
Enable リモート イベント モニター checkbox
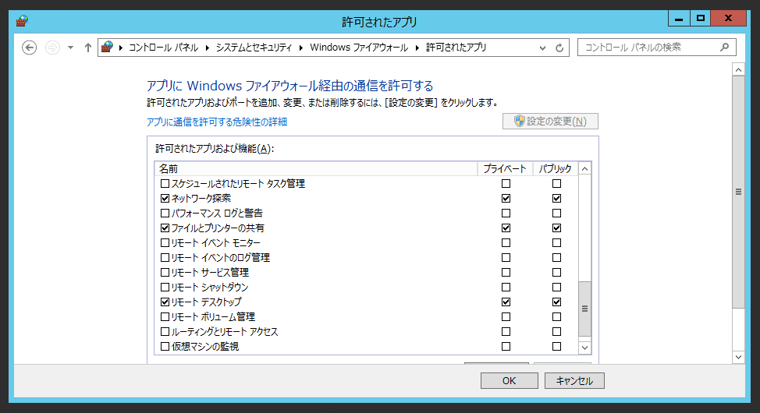coord(165,243)
